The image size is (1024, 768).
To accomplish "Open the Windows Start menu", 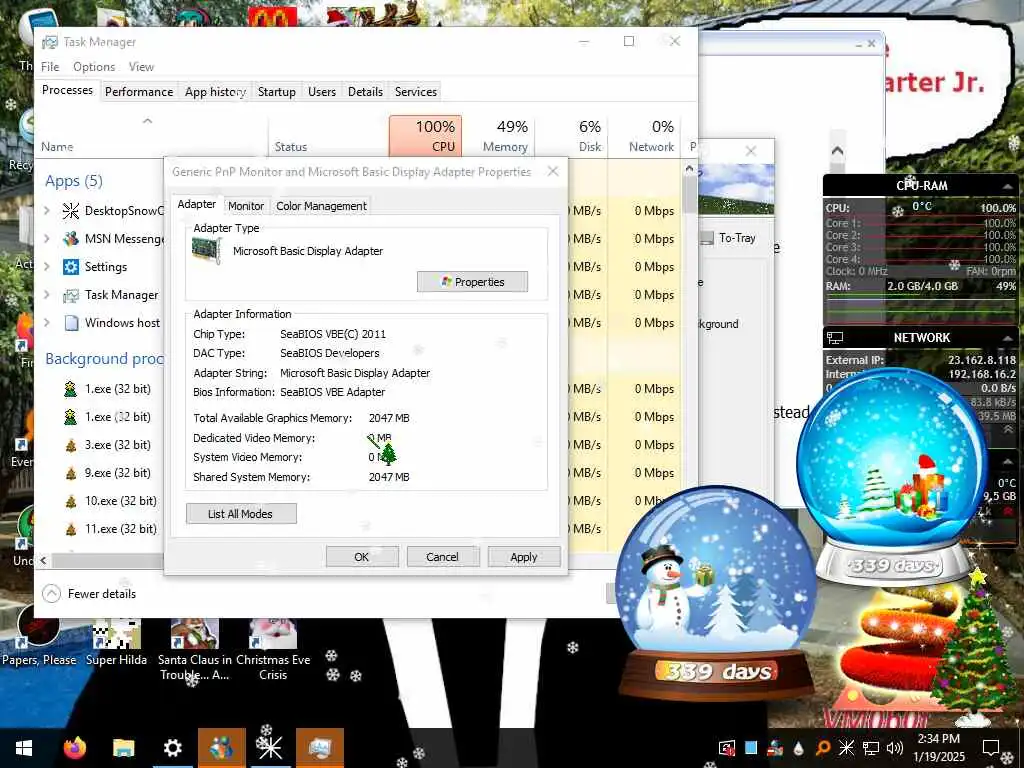I will click(24, 748).
